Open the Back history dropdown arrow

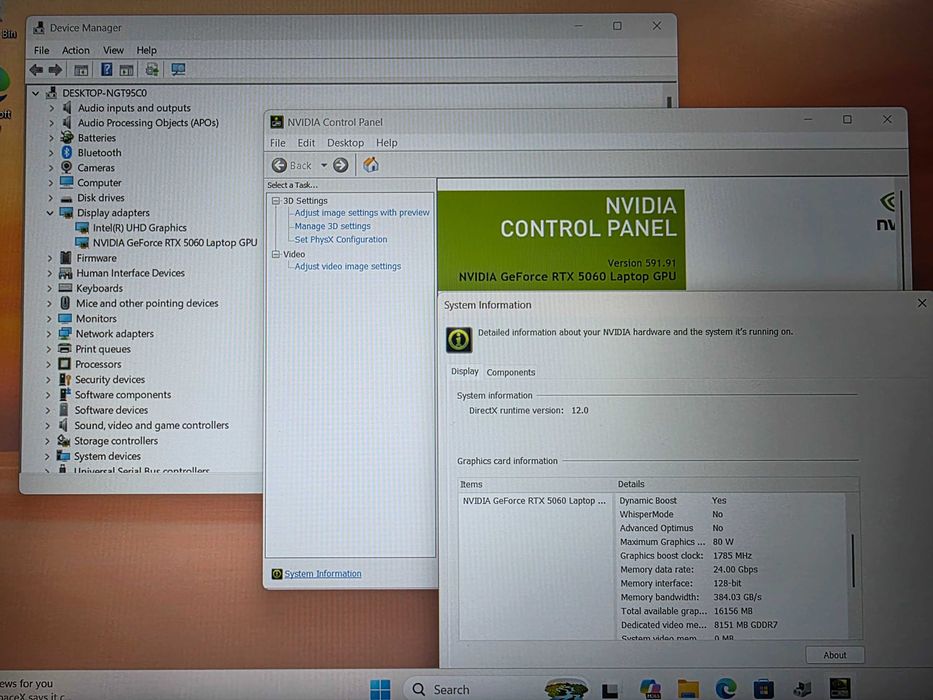point(324,165)
